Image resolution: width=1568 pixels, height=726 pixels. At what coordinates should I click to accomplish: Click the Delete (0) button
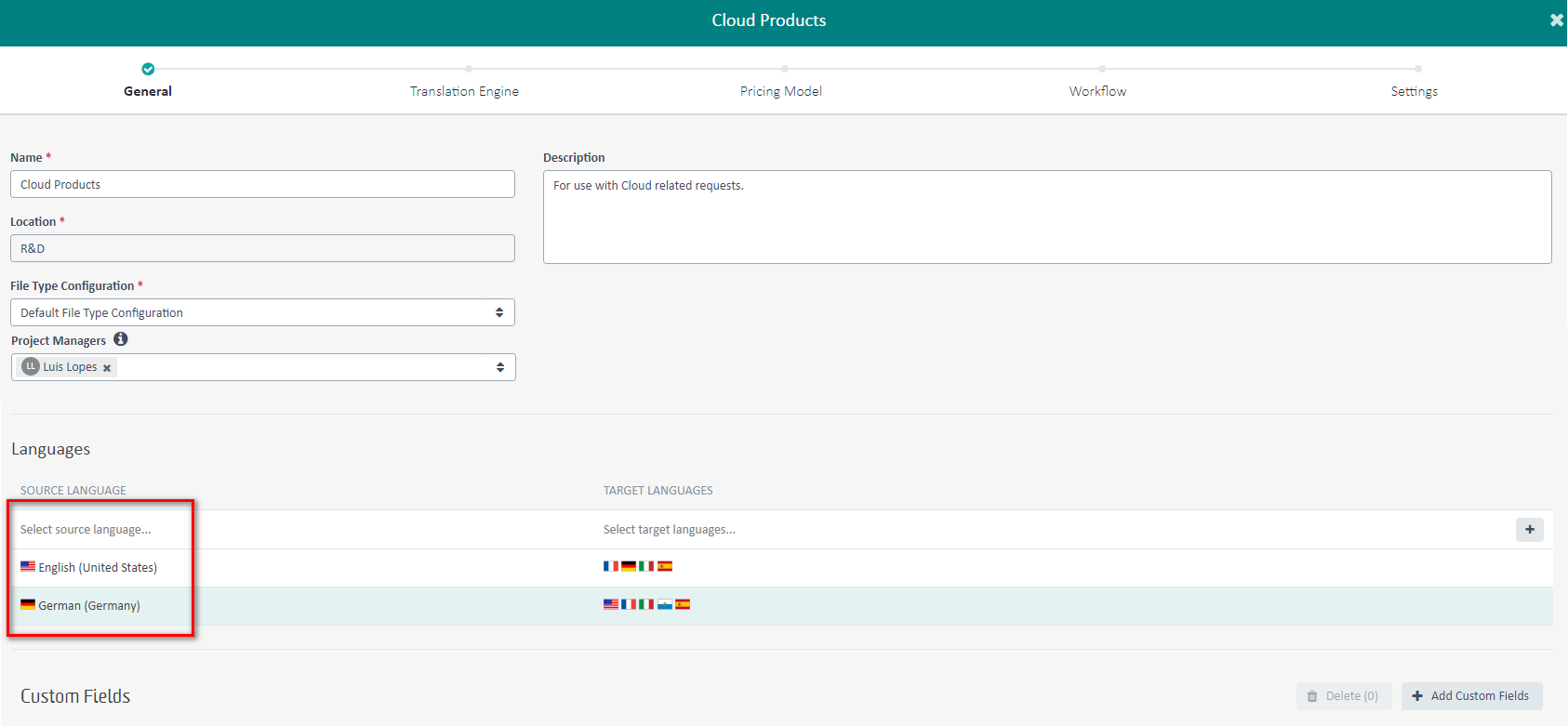(1343, 695)
